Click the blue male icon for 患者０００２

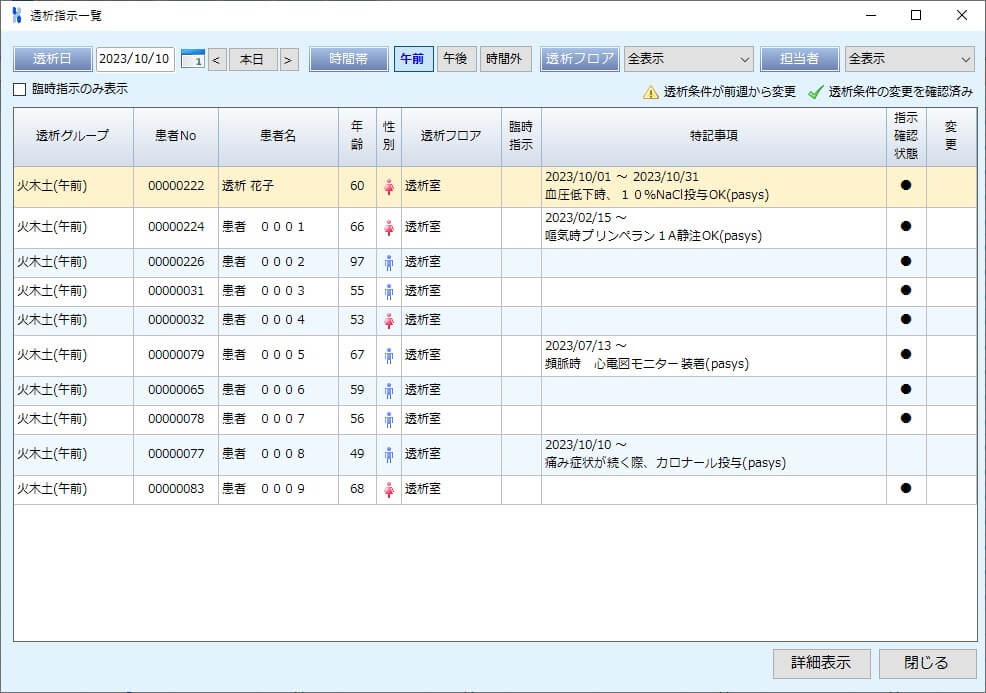[x=388, y=261]
